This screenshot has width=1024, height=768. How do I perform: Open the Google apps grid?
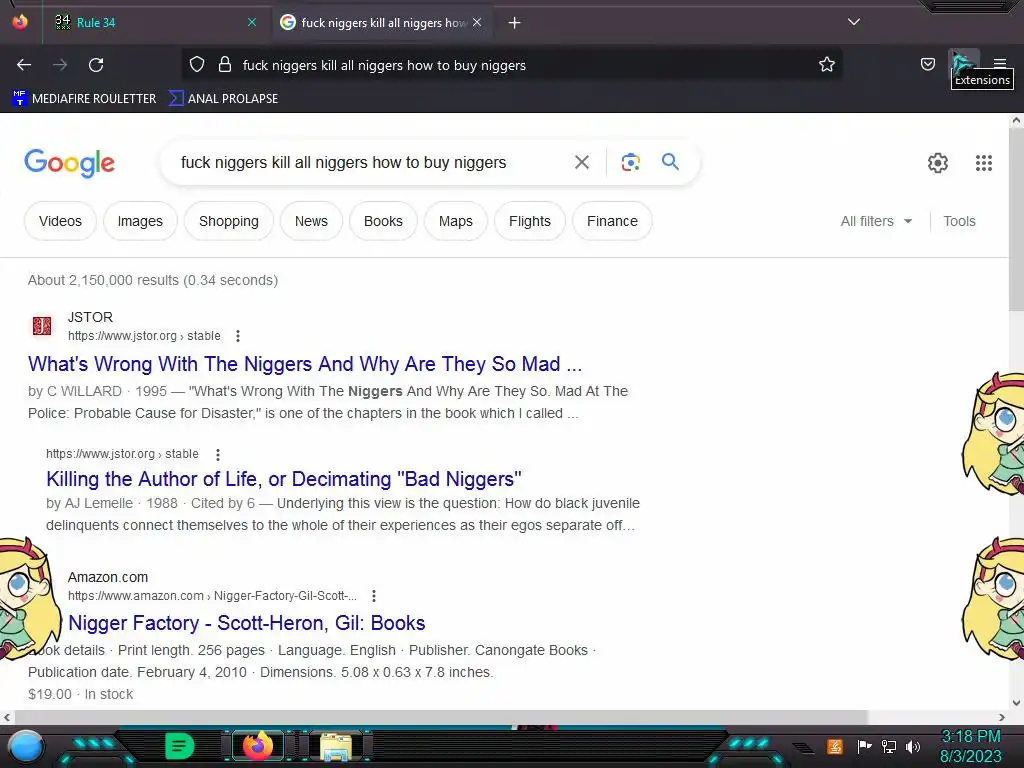(984, 163)
